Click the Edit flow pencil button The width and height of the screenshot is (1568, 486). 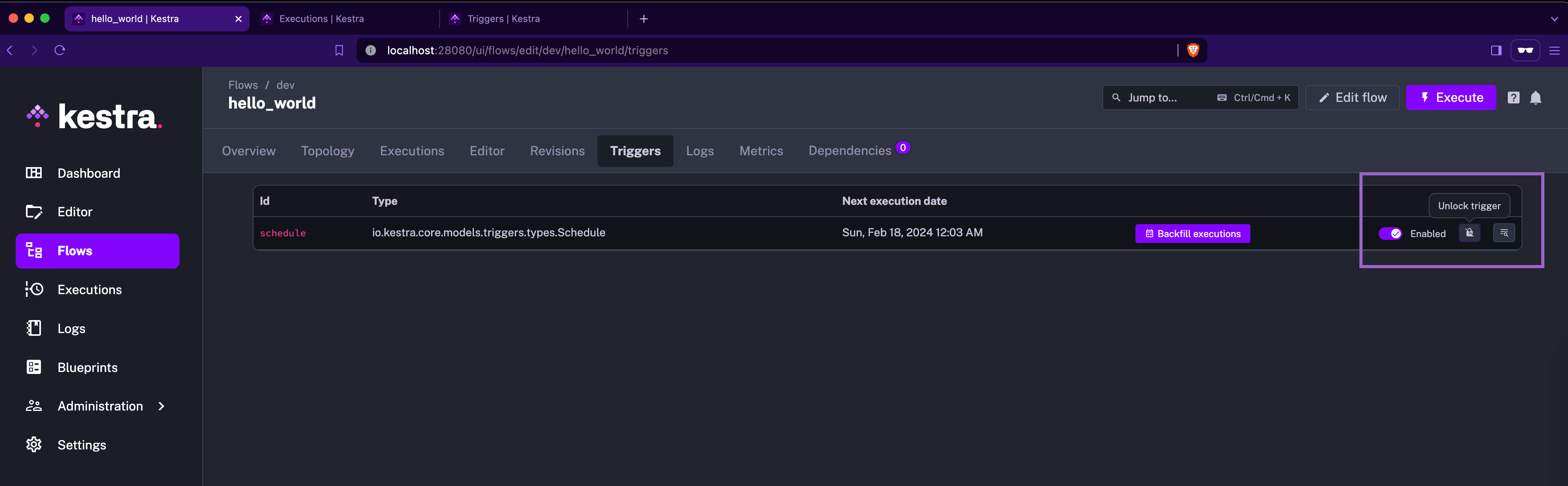(x=1352, y=98)
